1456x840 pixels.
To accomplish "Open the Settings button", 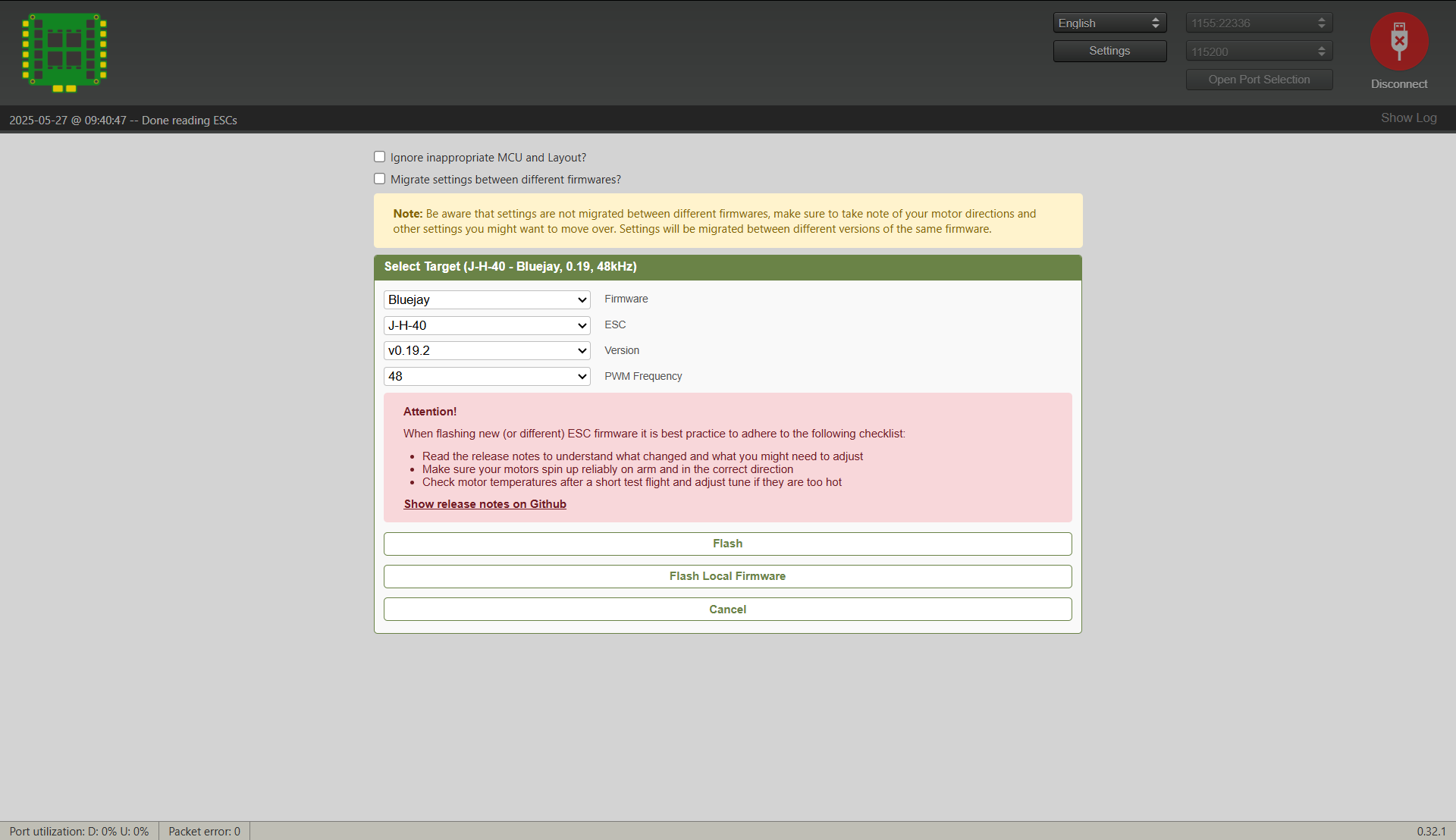I will pyautogui.click(x=1109, y=51).
